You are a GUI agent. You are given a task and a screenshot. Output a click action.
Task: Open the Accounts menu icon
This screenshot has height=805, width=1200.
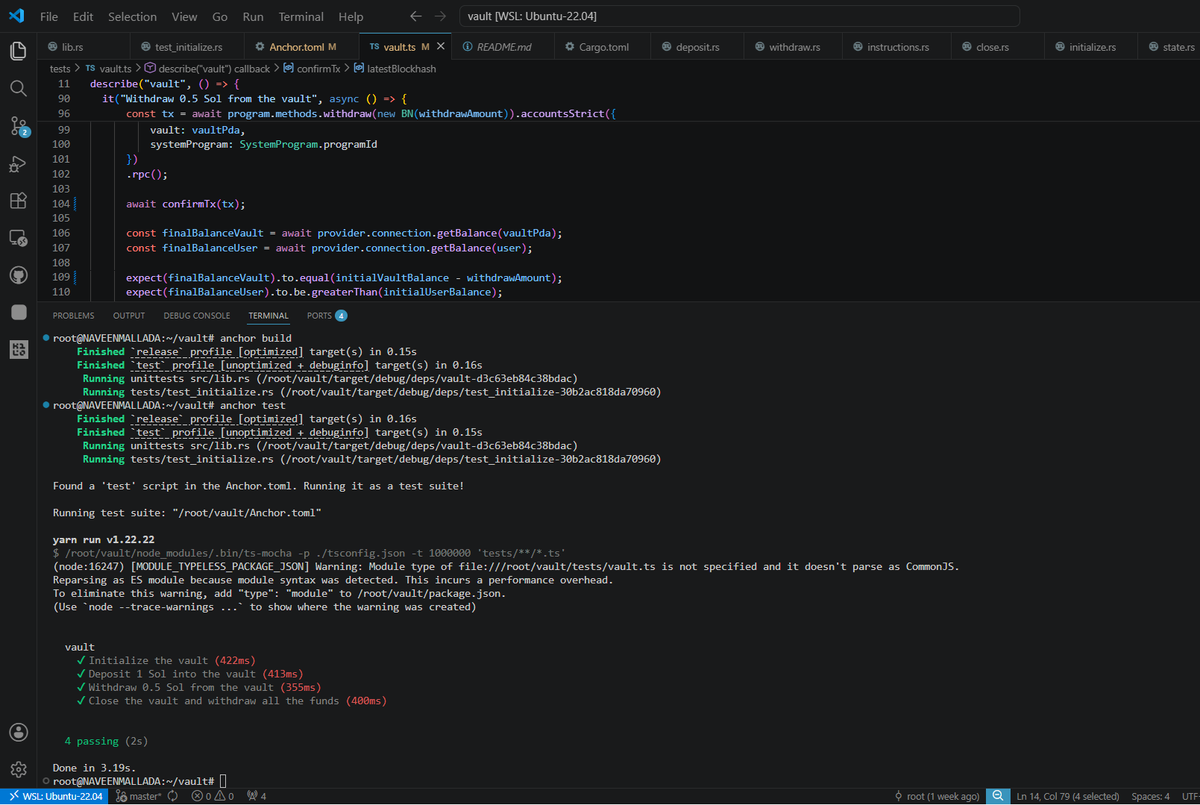(x=18, y=732)
